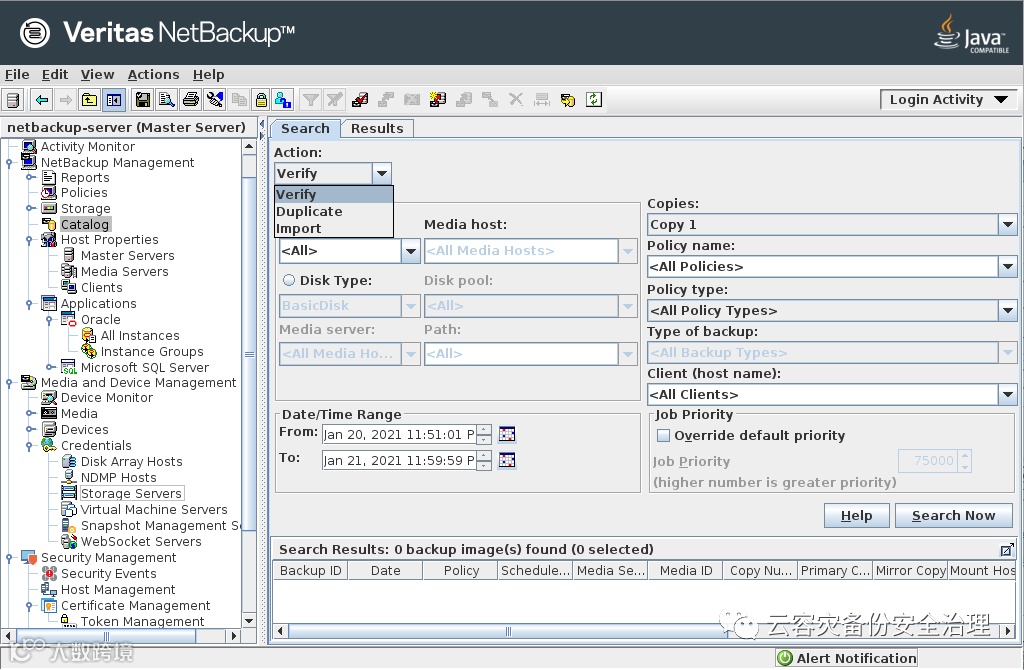Click the From date/time field

(x=399, y=434)
